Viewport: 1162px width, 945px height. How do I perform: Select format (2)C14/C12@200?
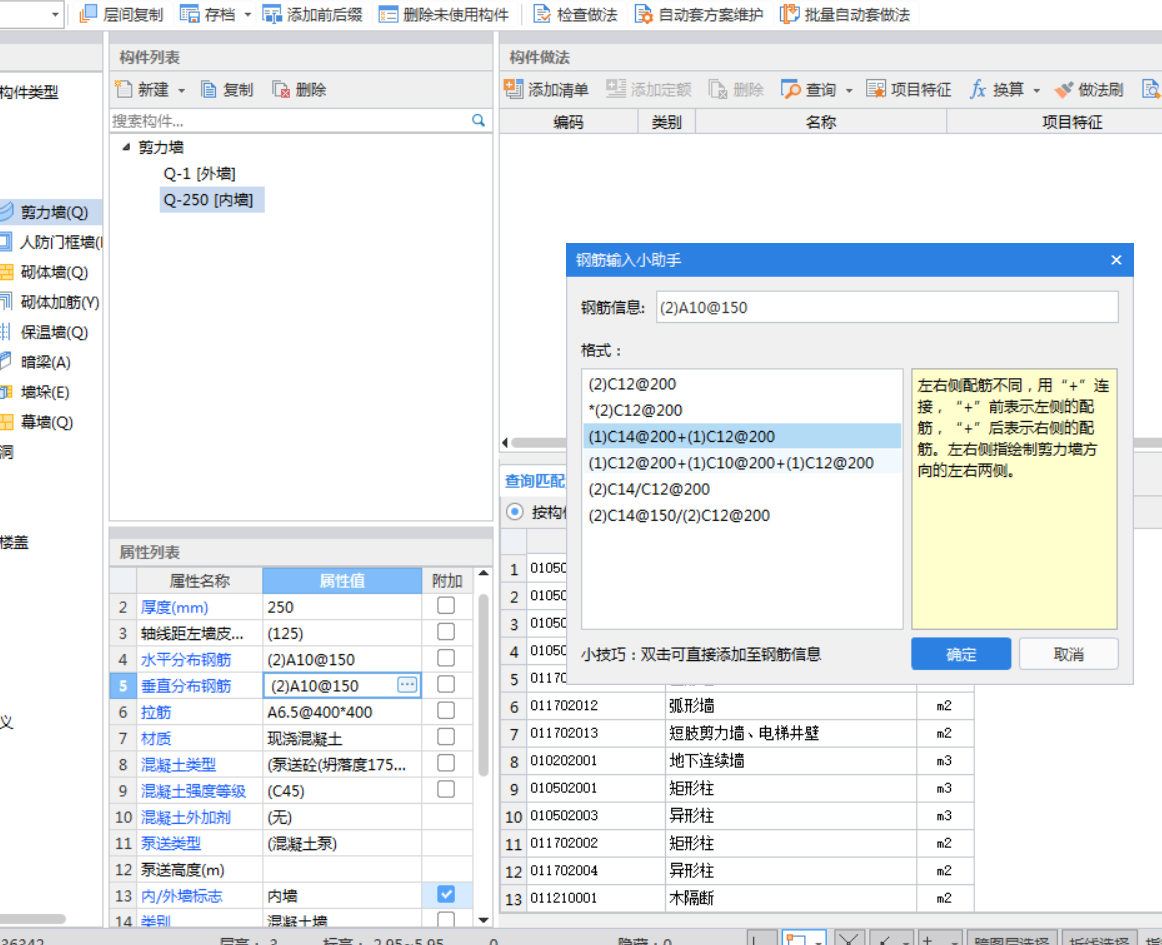742,489
